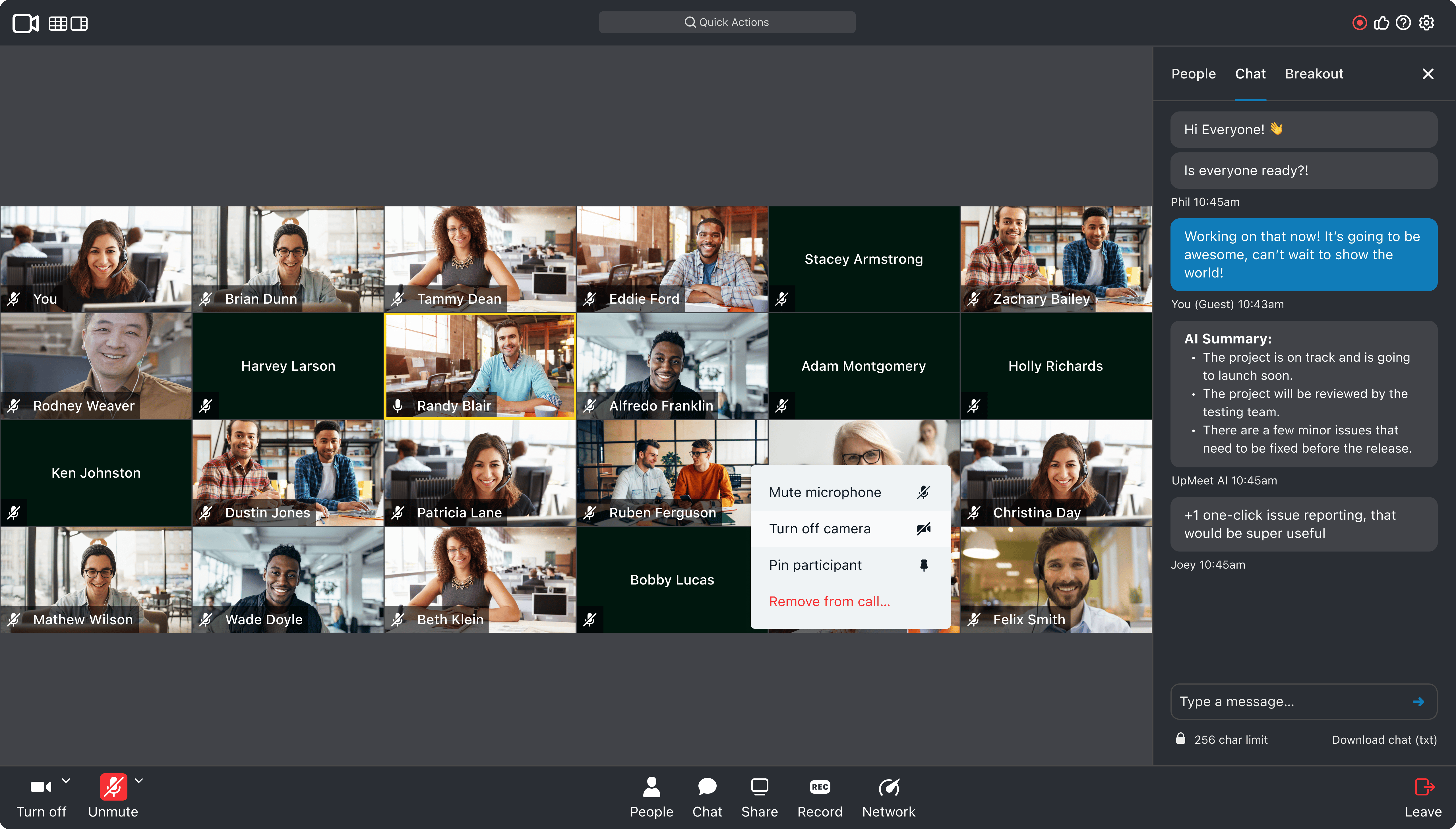
Task: Send message with the blue arrow
Action: [x=1418, y=701]
